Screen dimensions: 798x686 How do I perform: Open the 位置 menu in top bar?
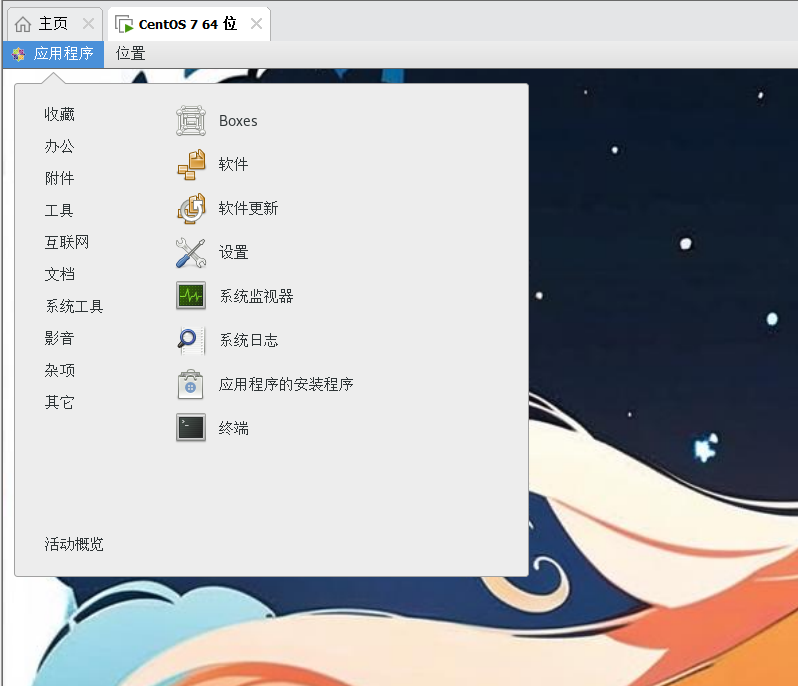[130, 54]
